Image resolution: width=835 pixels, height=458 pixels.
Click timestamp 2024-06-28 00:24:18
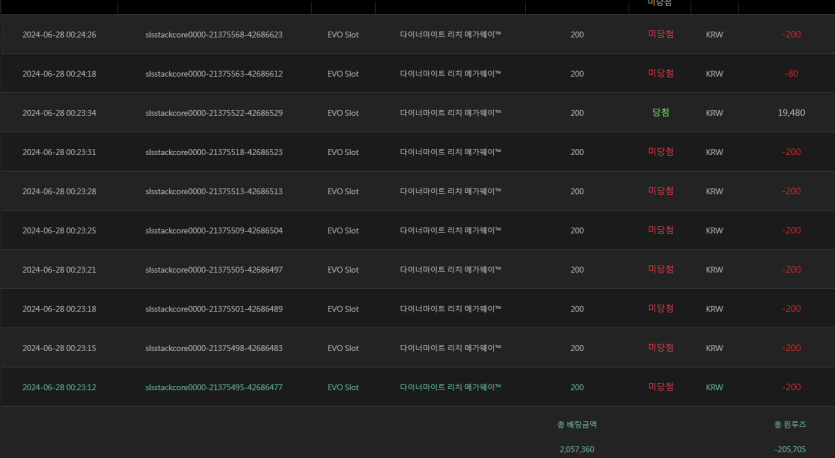click(x=59, y=74)
